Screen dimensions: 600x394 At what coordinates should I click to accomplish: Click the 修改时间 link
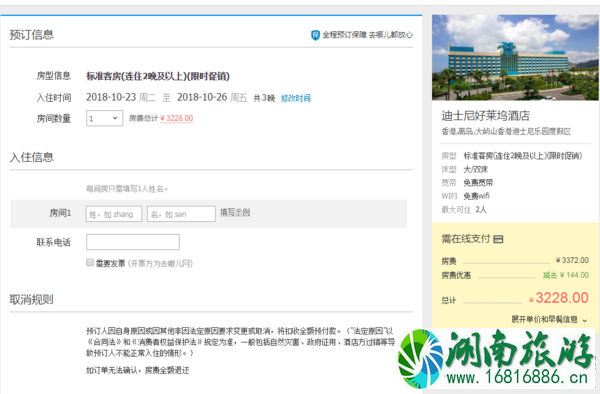pos(295,98)
